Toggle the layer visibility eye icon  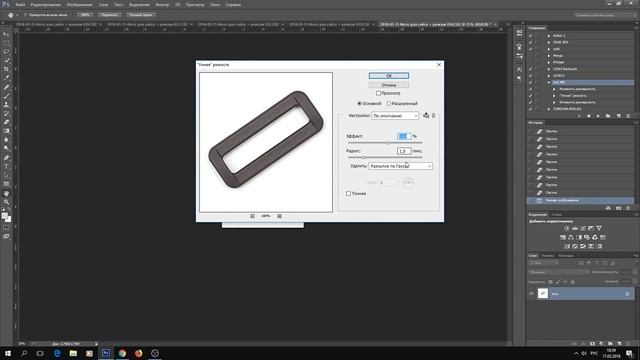(x=531, y=293)
